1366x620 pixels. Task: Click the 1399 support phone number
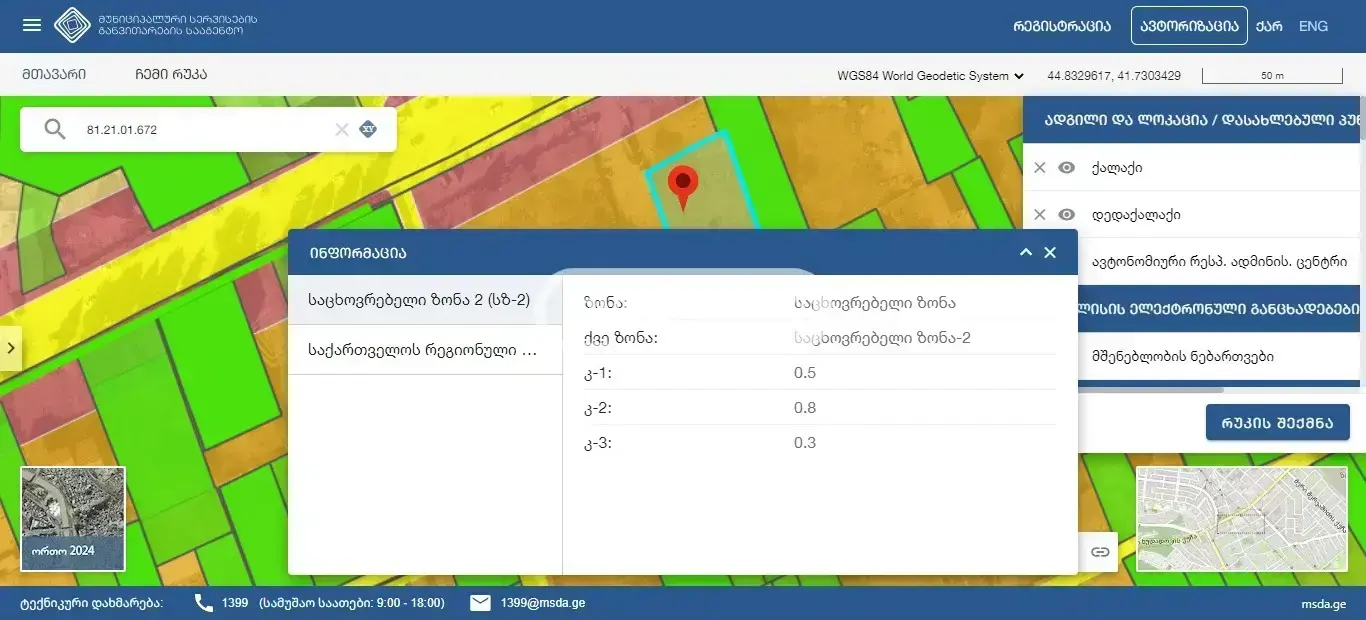(235, 603)
